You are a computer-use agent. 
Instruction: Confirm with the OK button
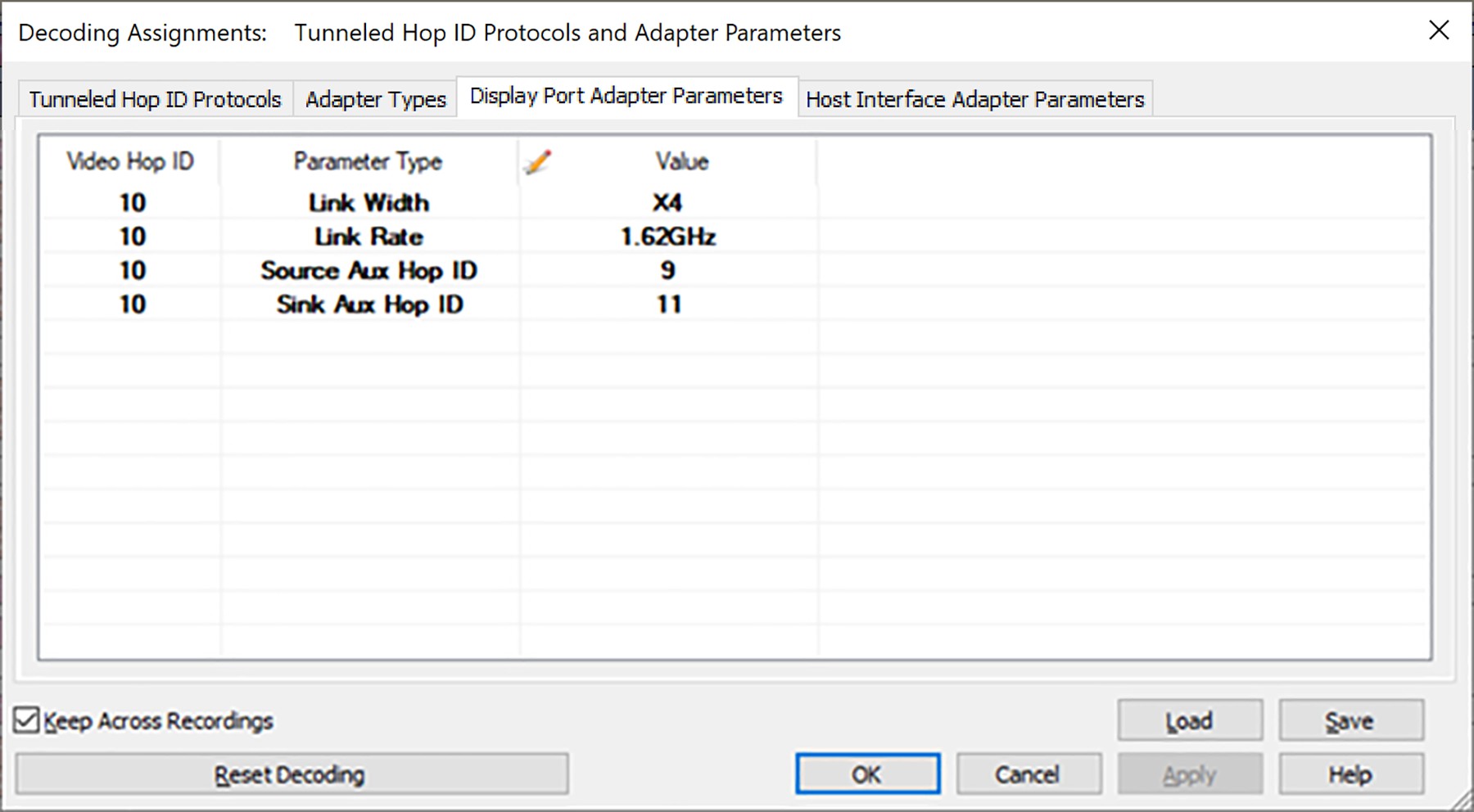tap(867, 774)
